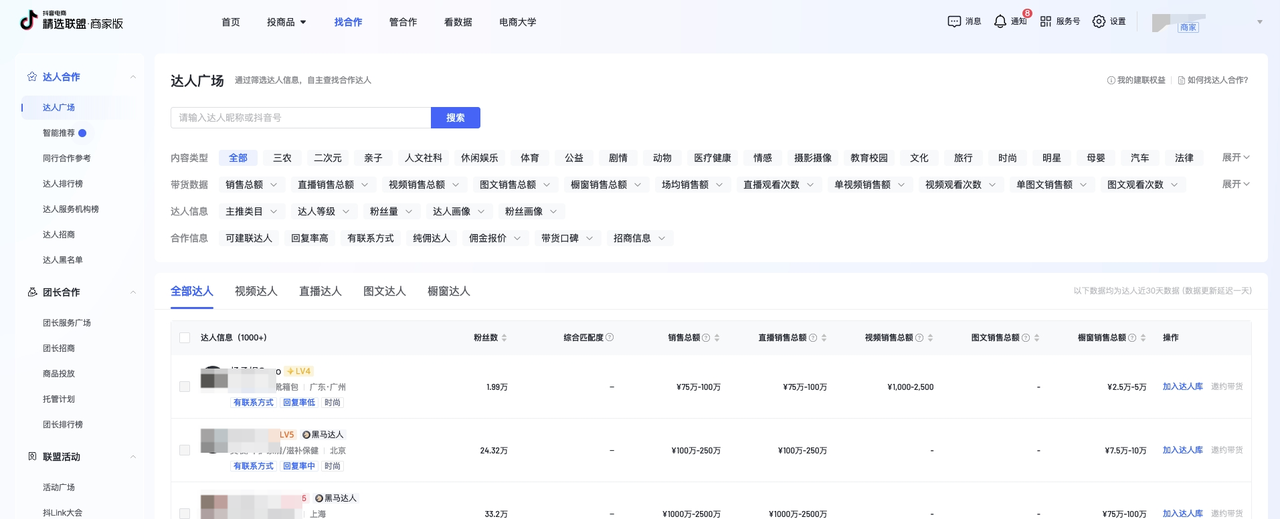Open 看数据 in top navigation
The width and height of the screenshot is (1280, 519).
pos(458,22)
